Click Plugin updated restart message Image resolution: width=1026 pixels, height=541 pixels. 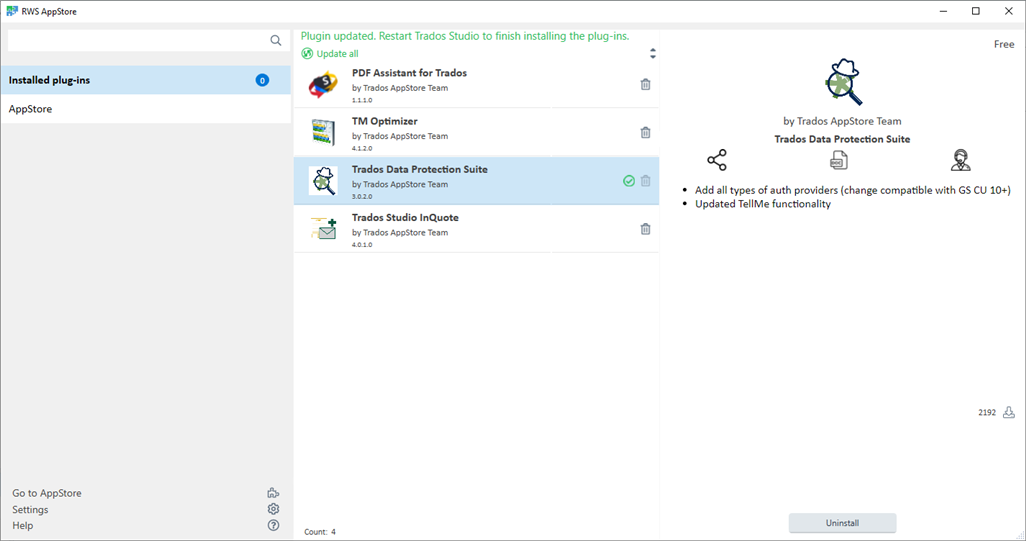click(465, 36)
